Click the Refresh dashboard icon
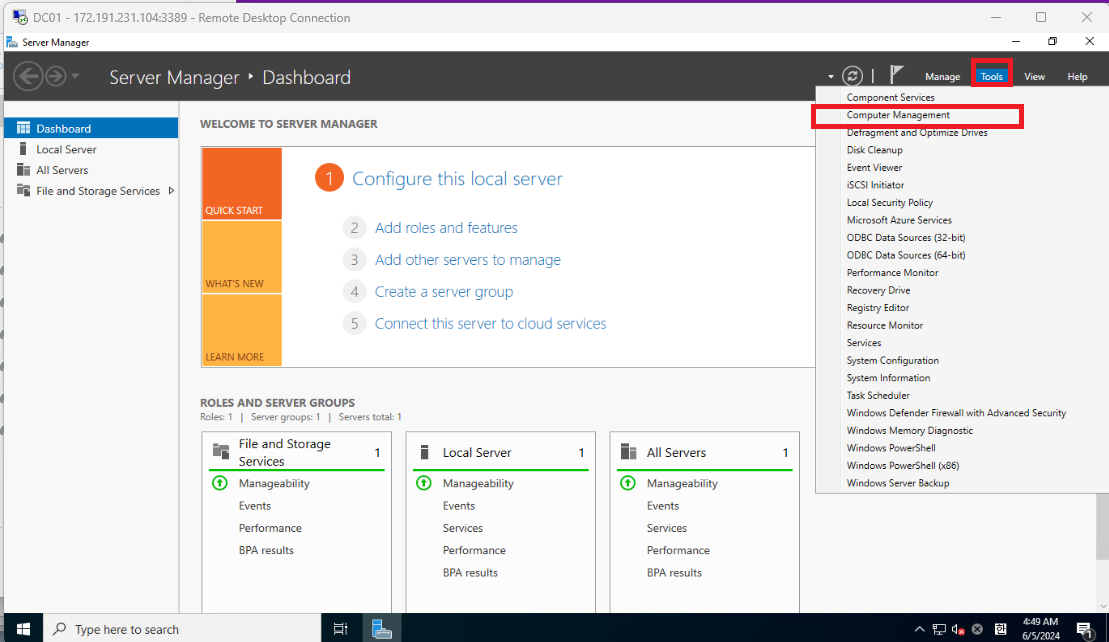Image resolution: width=1109 pixels, height=642 pixels. [852, 76]
